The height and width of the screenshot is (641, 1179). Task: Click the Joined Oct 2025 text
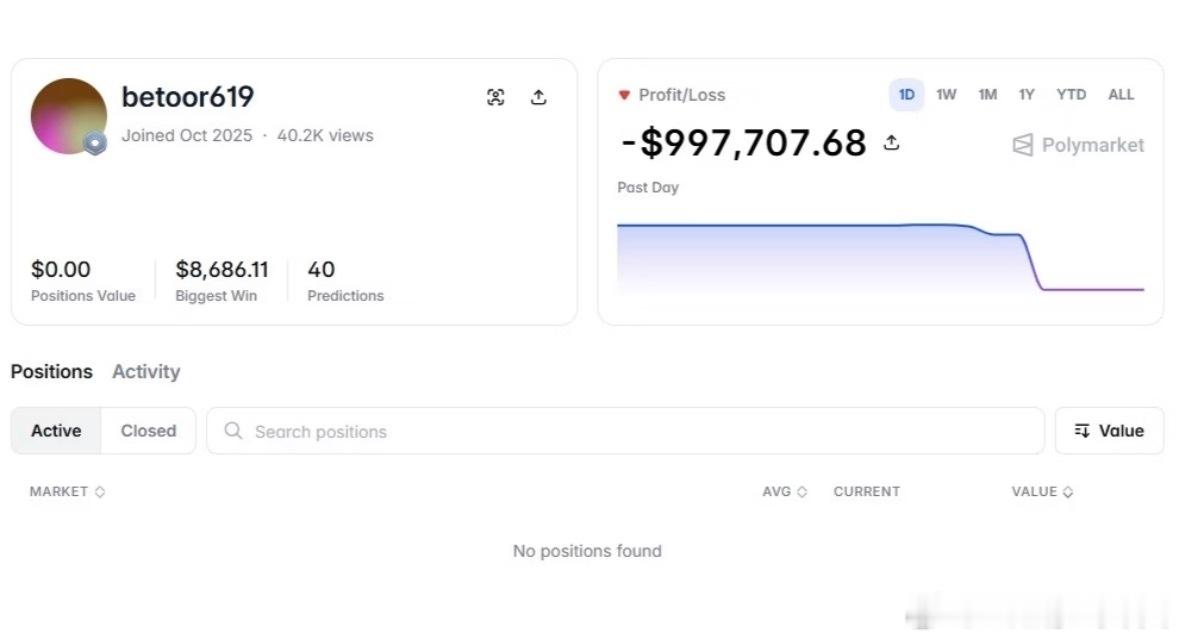[x=186, y=135]
